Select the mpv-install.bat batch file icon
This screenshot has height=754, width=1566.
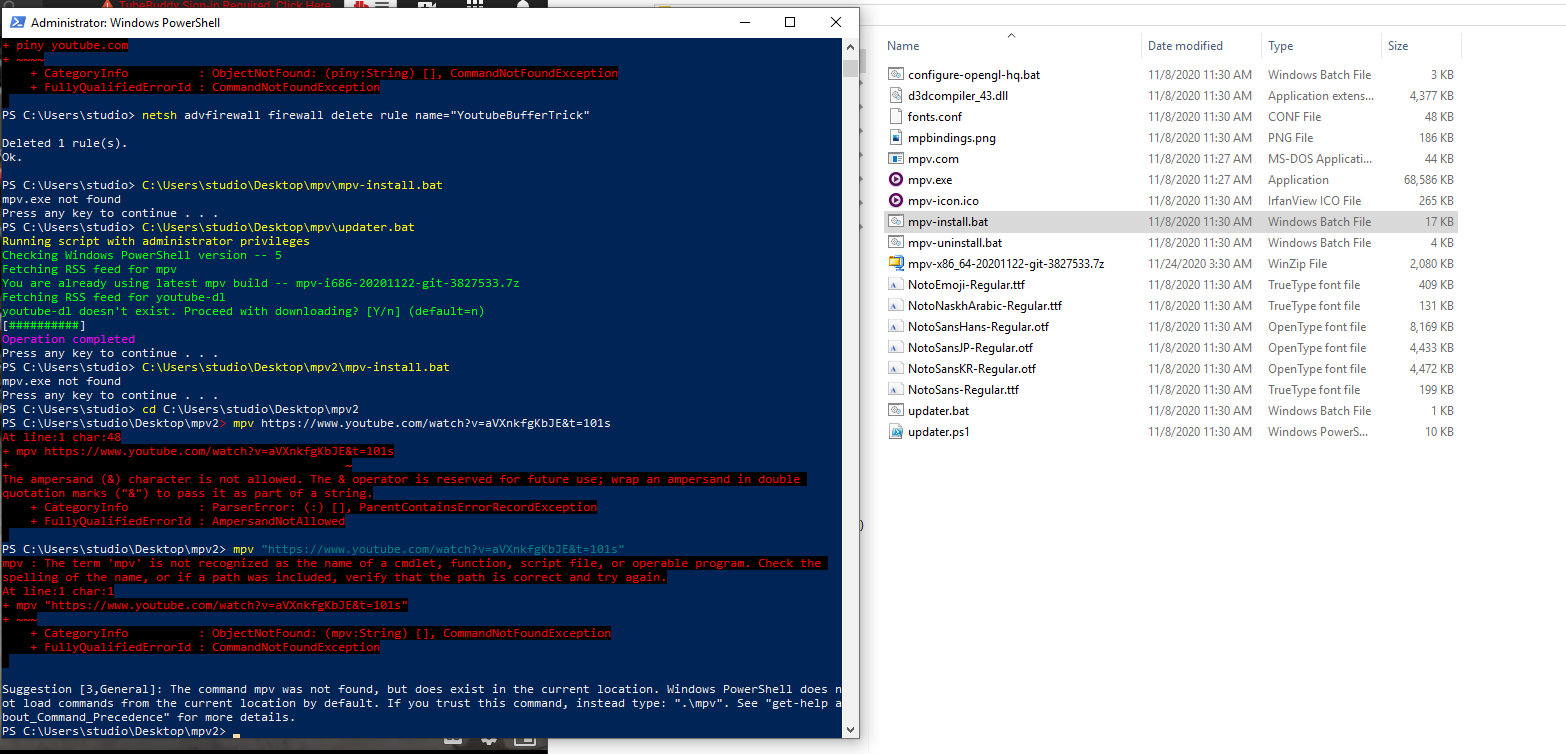tap(896, 222)
